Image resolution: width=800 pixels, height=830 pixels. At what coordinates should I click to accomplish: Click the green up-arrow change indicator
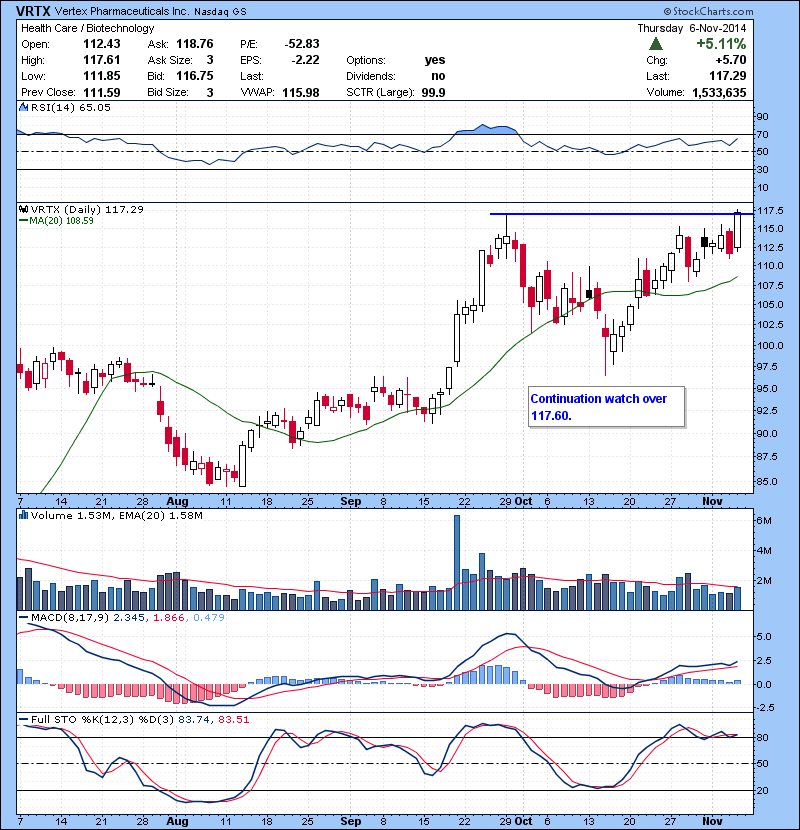click(x=655, y=43)
